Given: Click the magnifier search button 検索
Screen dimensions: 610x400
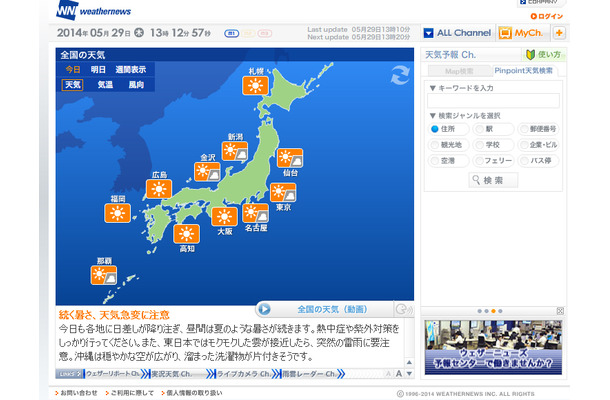Looking at the screenshot, I should tap(493, 180).
